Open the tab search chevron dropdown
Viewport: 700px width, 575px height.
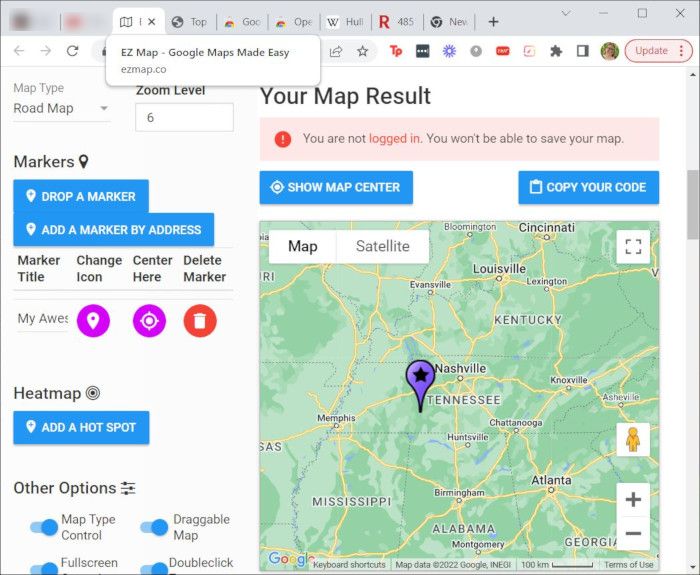566,13
